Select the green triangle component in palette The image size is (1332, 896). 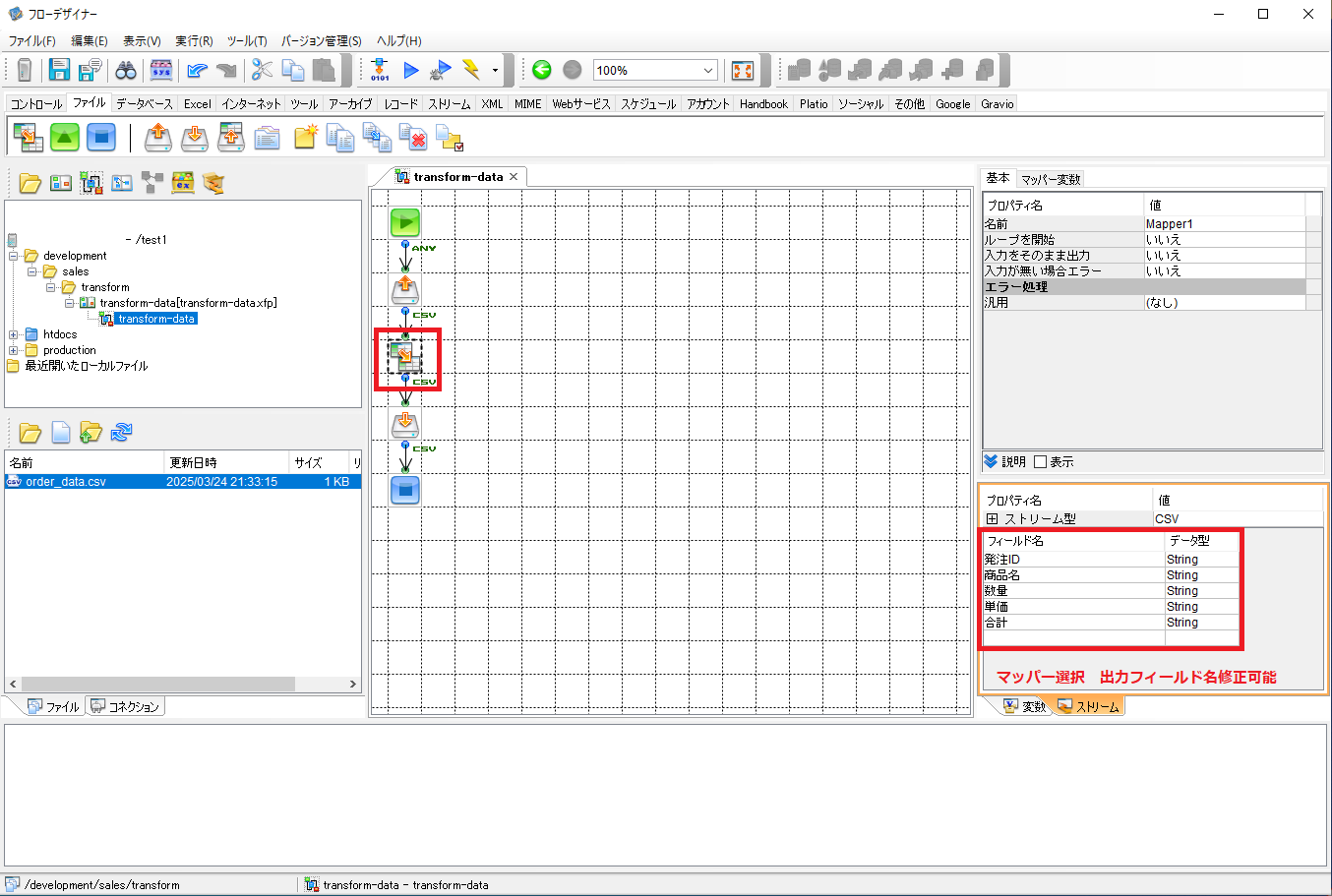tap(65, 137)
